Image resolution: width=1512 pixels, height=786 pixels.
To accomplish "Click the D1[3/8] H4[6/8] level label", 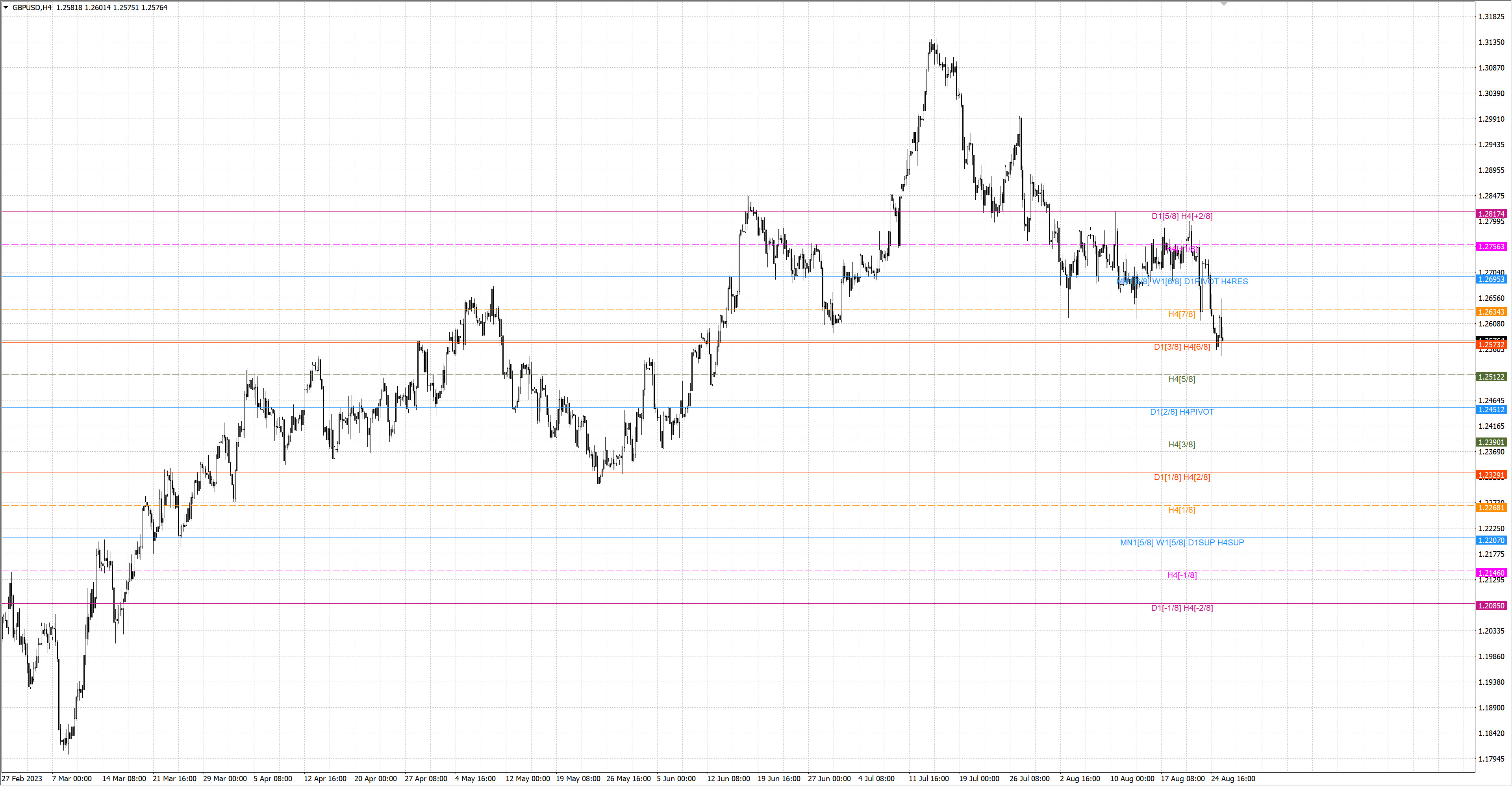I will coord(1182,347).
